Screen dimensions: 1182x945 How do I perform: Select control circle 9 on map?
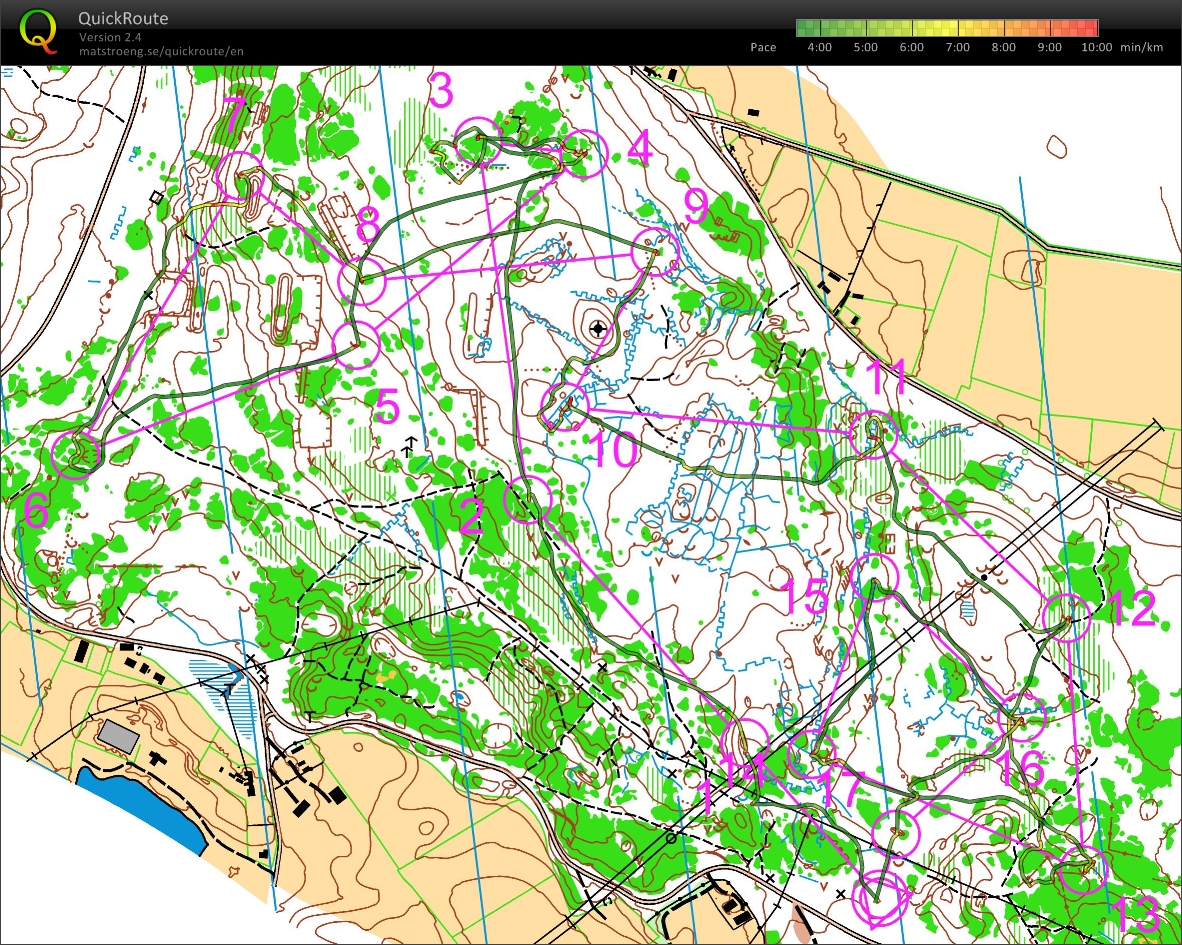[655, 252]
